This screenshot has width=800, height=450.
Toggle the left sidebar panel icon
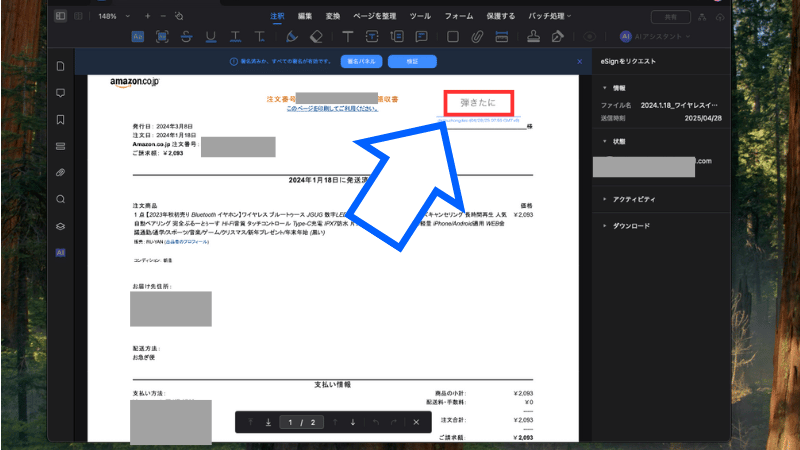pos(60,16)
